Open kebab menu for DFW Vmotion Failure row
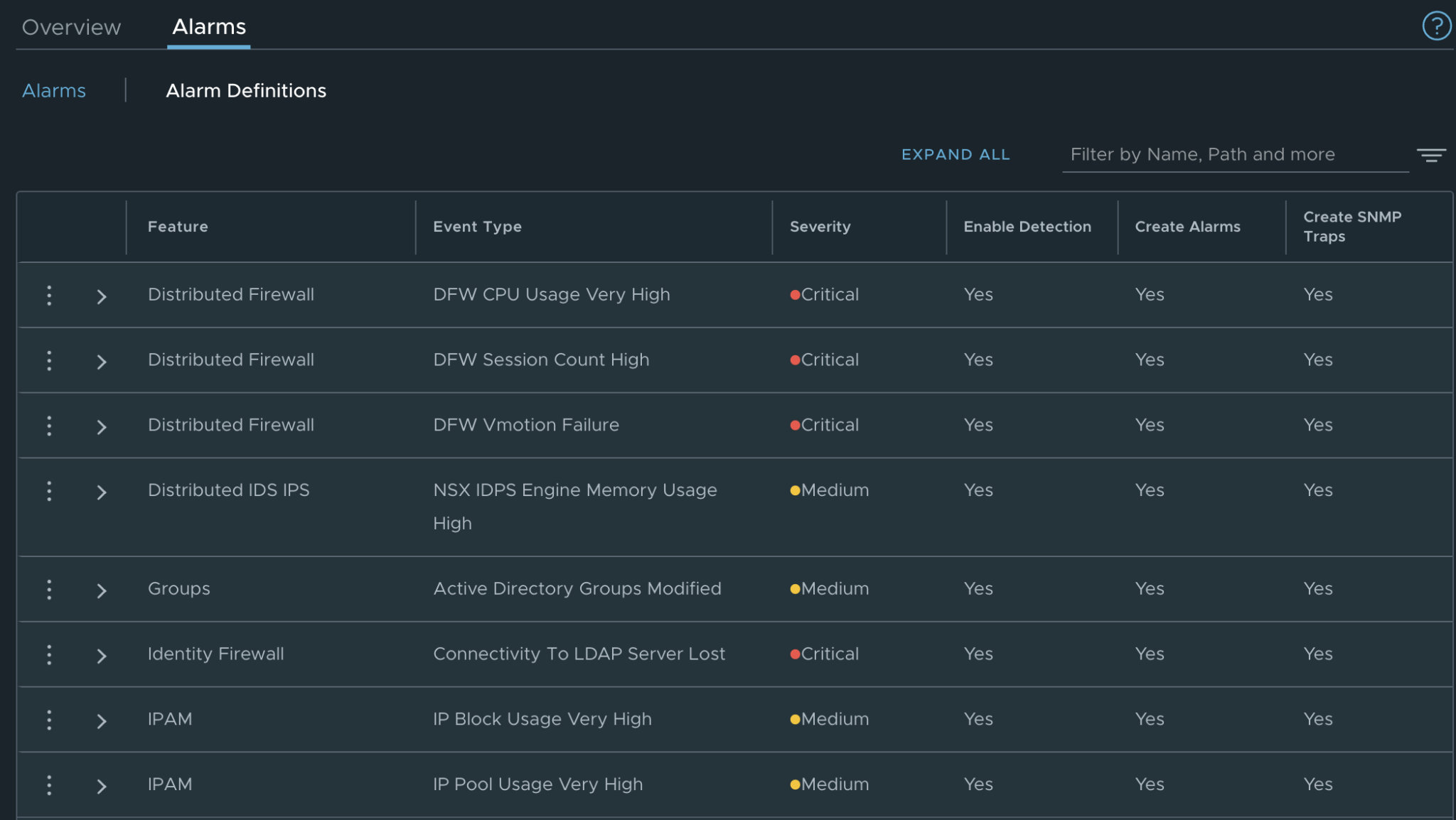 49,426
